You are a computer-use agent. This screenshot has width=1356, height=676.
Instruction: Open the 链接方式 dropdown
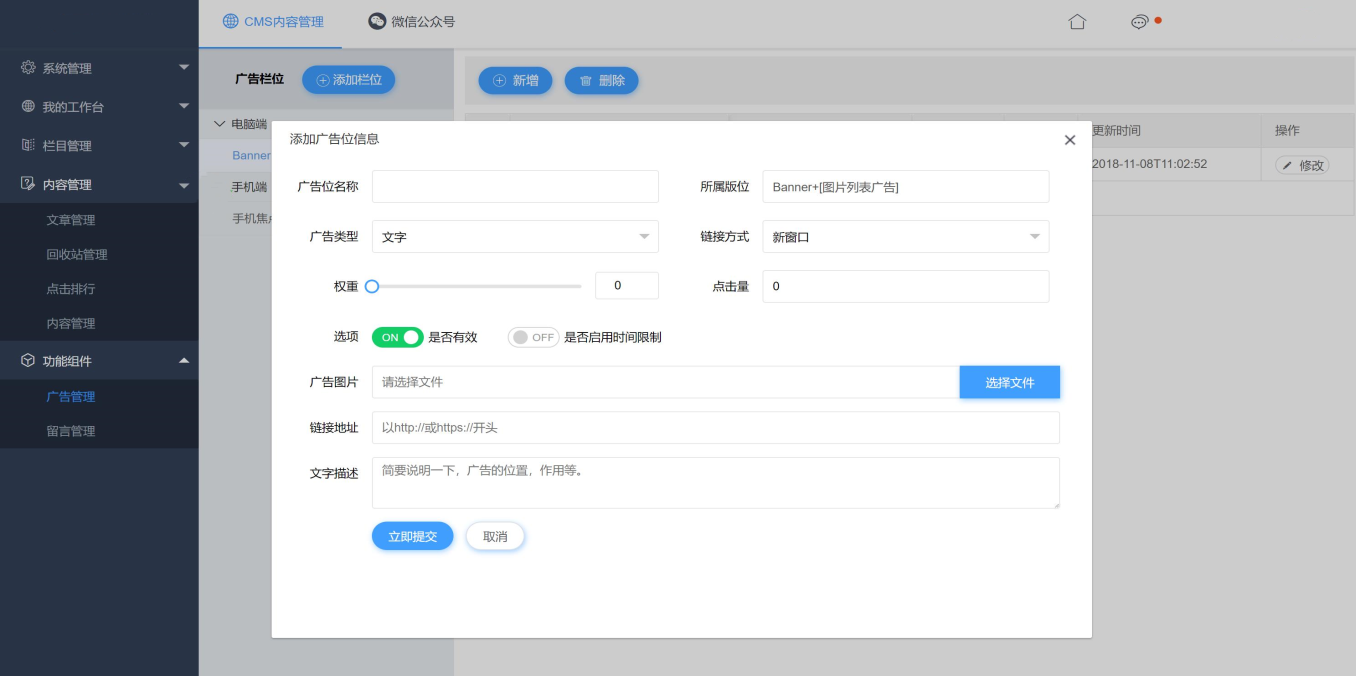(905, 237)
